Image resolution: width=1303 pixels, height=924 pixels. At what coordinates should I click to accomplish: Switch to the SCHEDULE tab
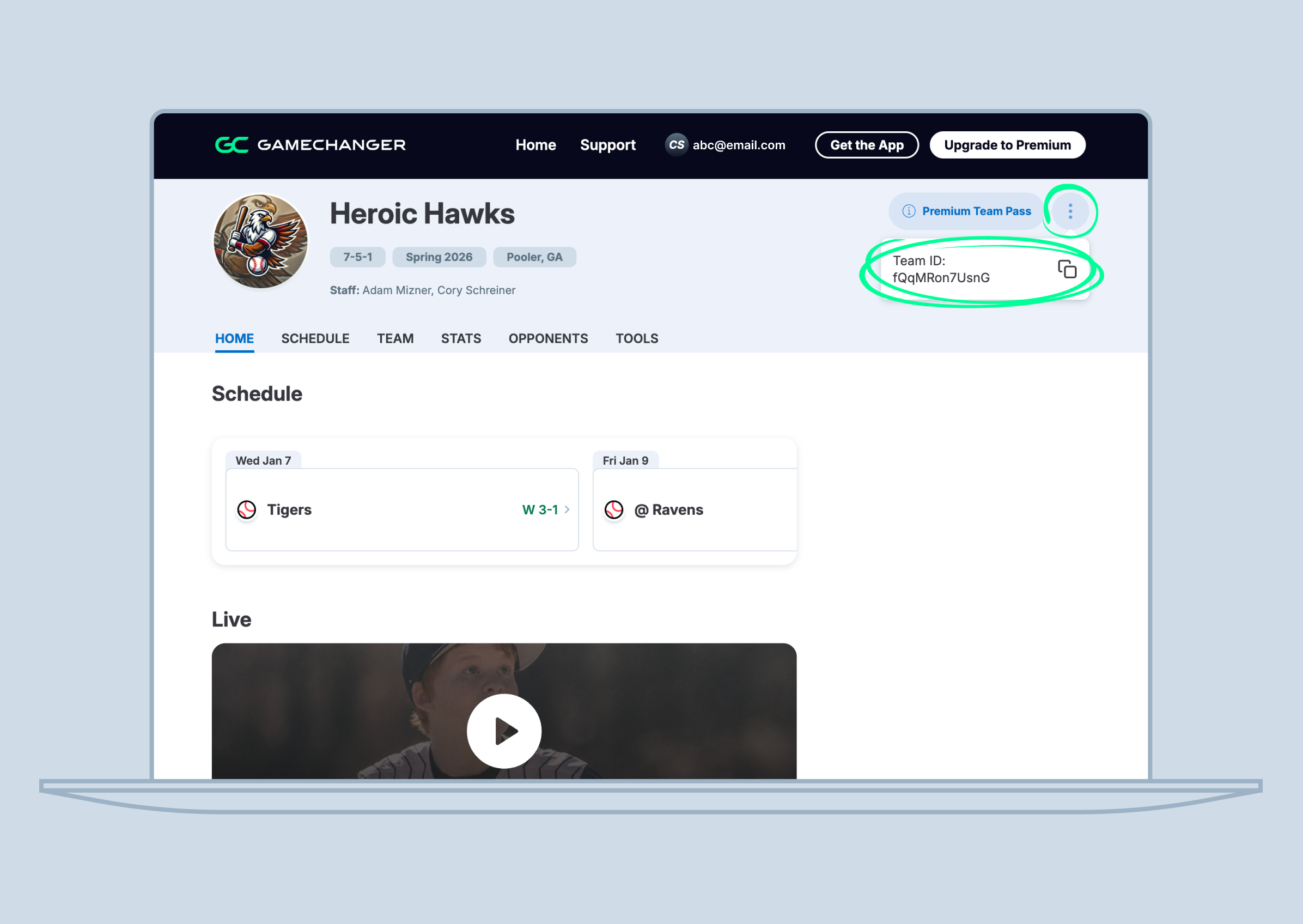pyautogui.click(x=315, y=338)
